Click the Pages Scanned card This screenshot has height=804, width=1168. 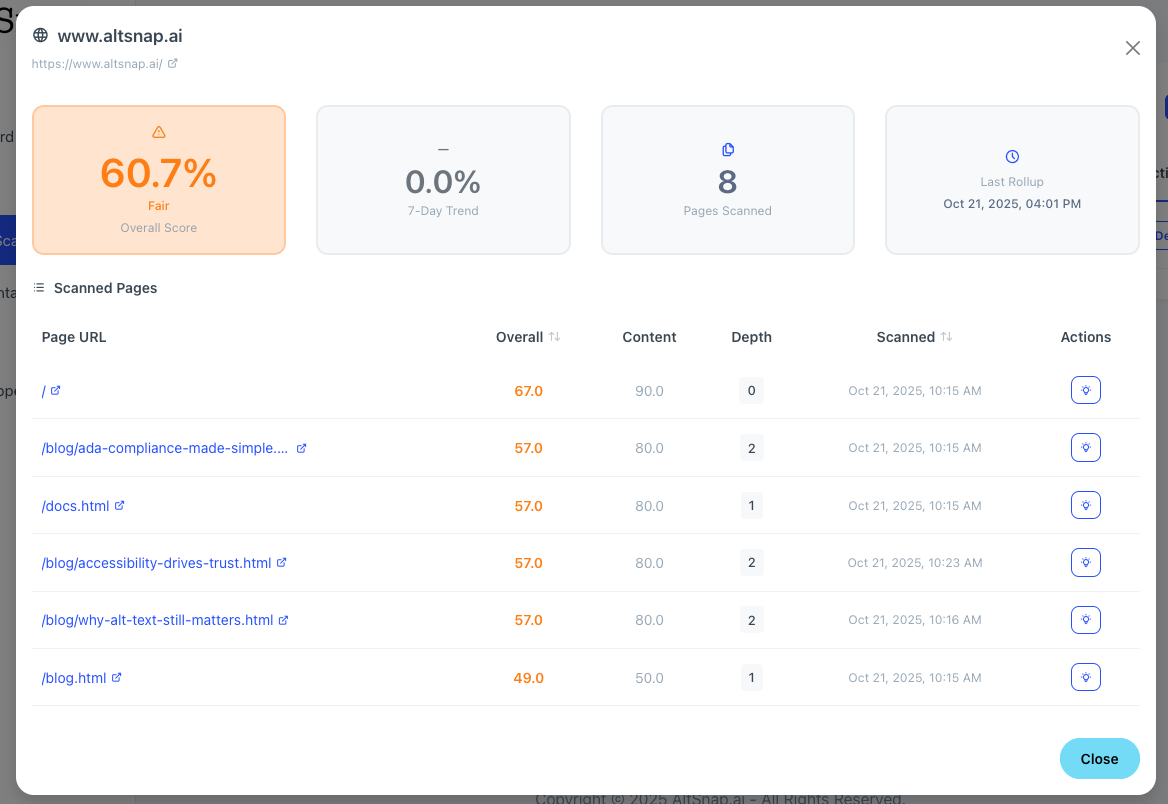727,180
